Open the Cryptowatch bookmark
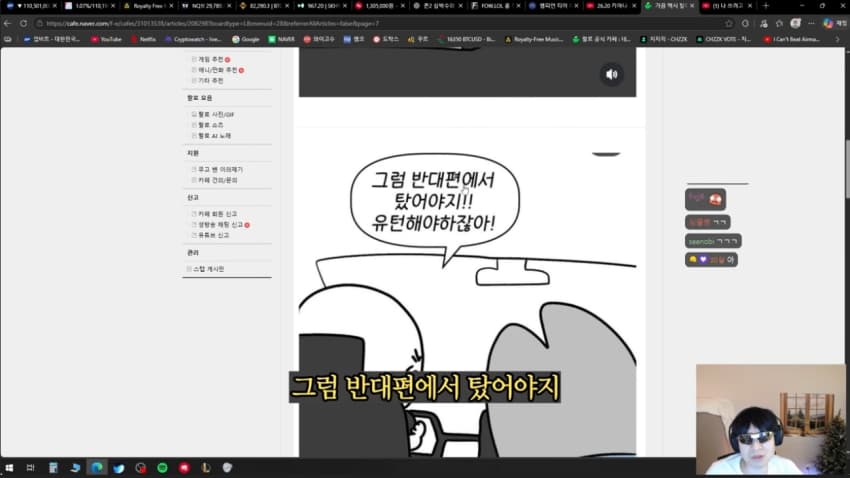 click(x=194, y=39)
